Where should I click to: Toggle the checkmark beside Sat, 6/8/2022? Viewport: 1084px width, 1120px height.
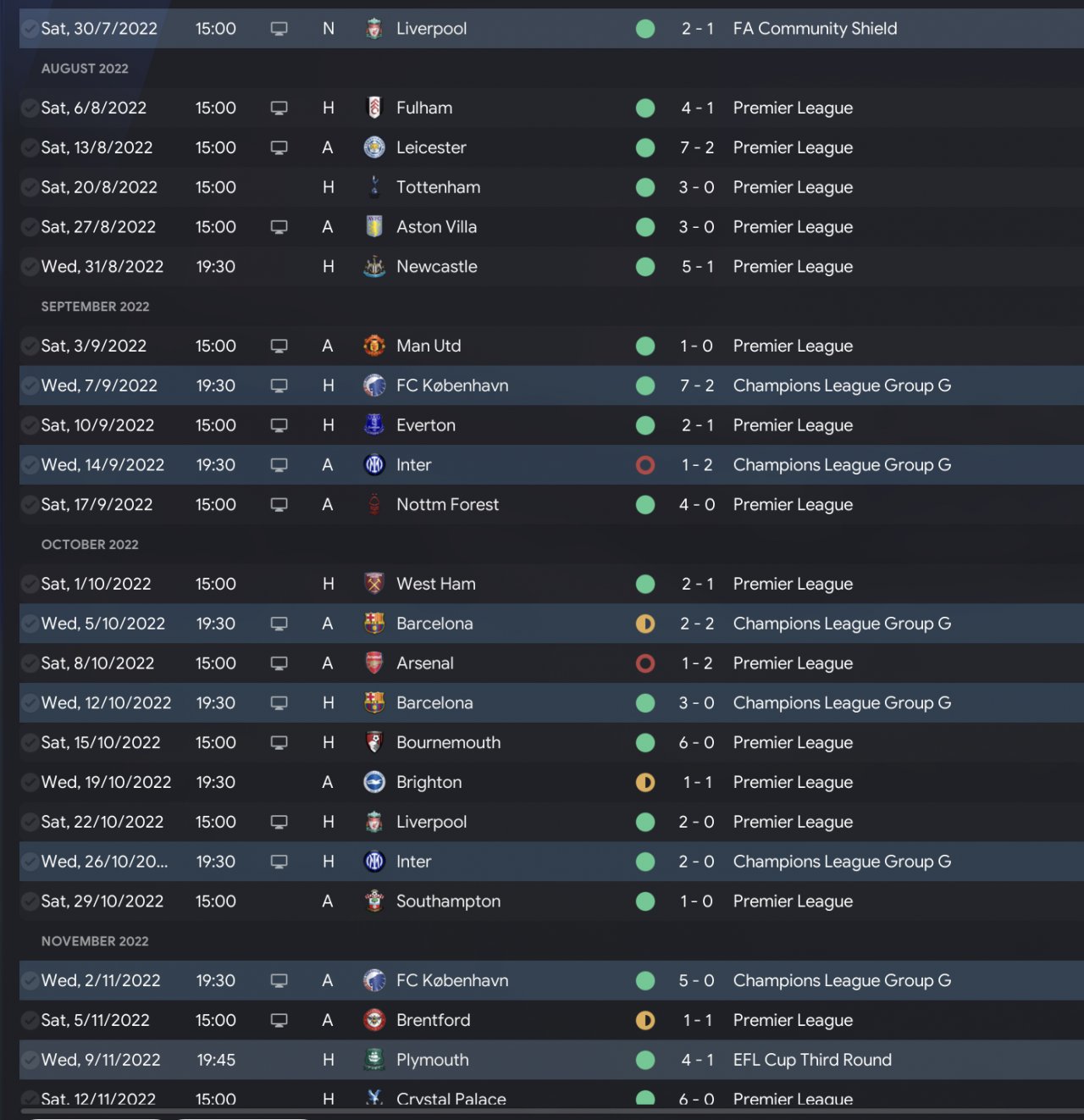click(x=30, y=108)
